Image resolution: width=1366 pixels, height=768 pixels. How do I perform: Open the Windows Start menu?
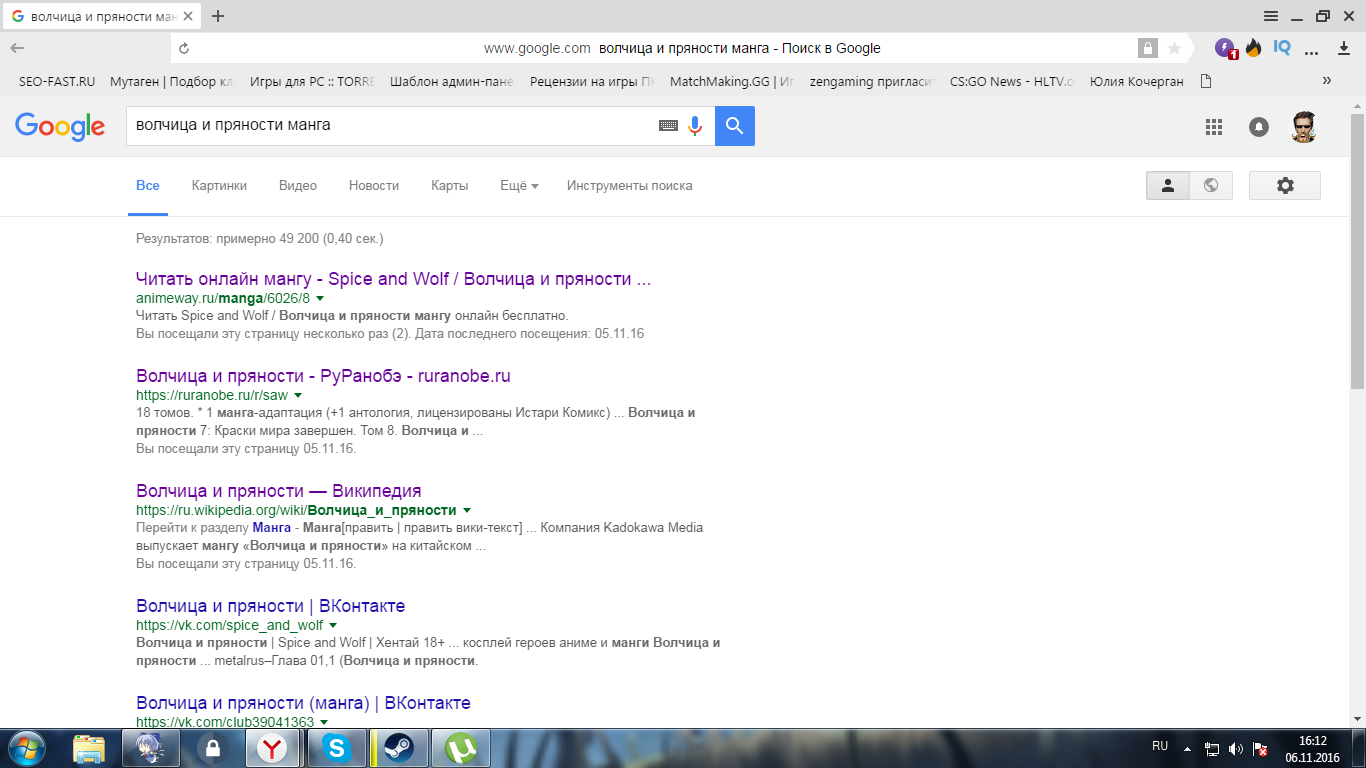click(x=26, y=747)
